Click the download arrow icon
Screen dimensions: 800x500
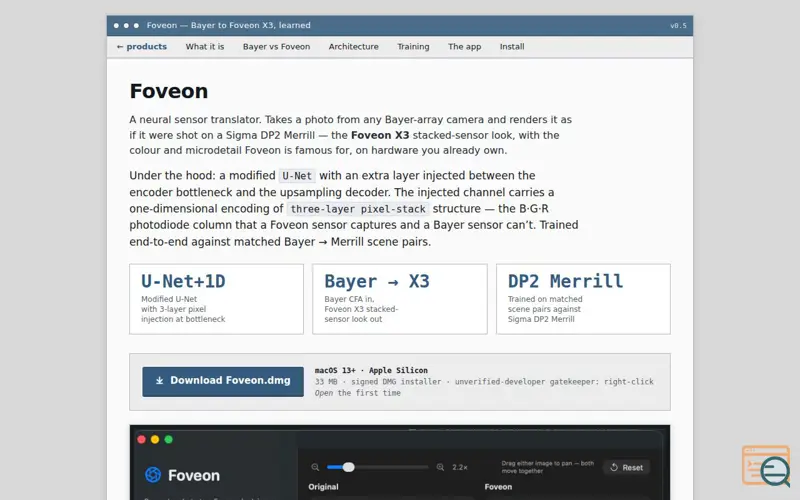(x=160, y=381)
